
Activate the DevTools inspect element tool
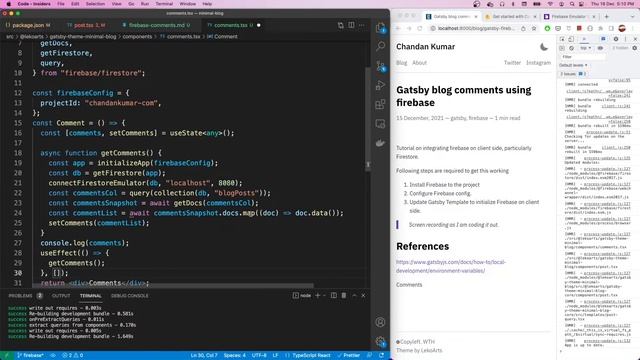tap(562, 39)
